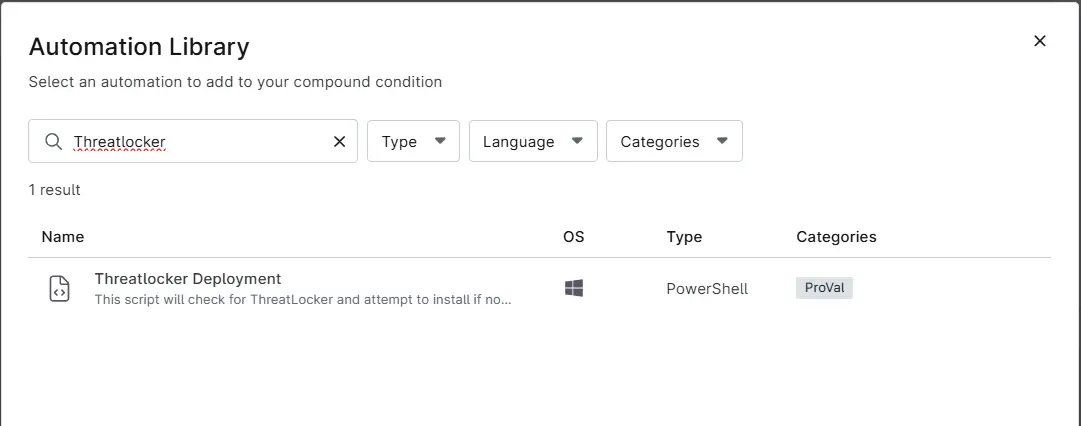Screen dimensions: 1081x426
Task: Click the Type dropdown arrow
Action: tap(441, 141)
